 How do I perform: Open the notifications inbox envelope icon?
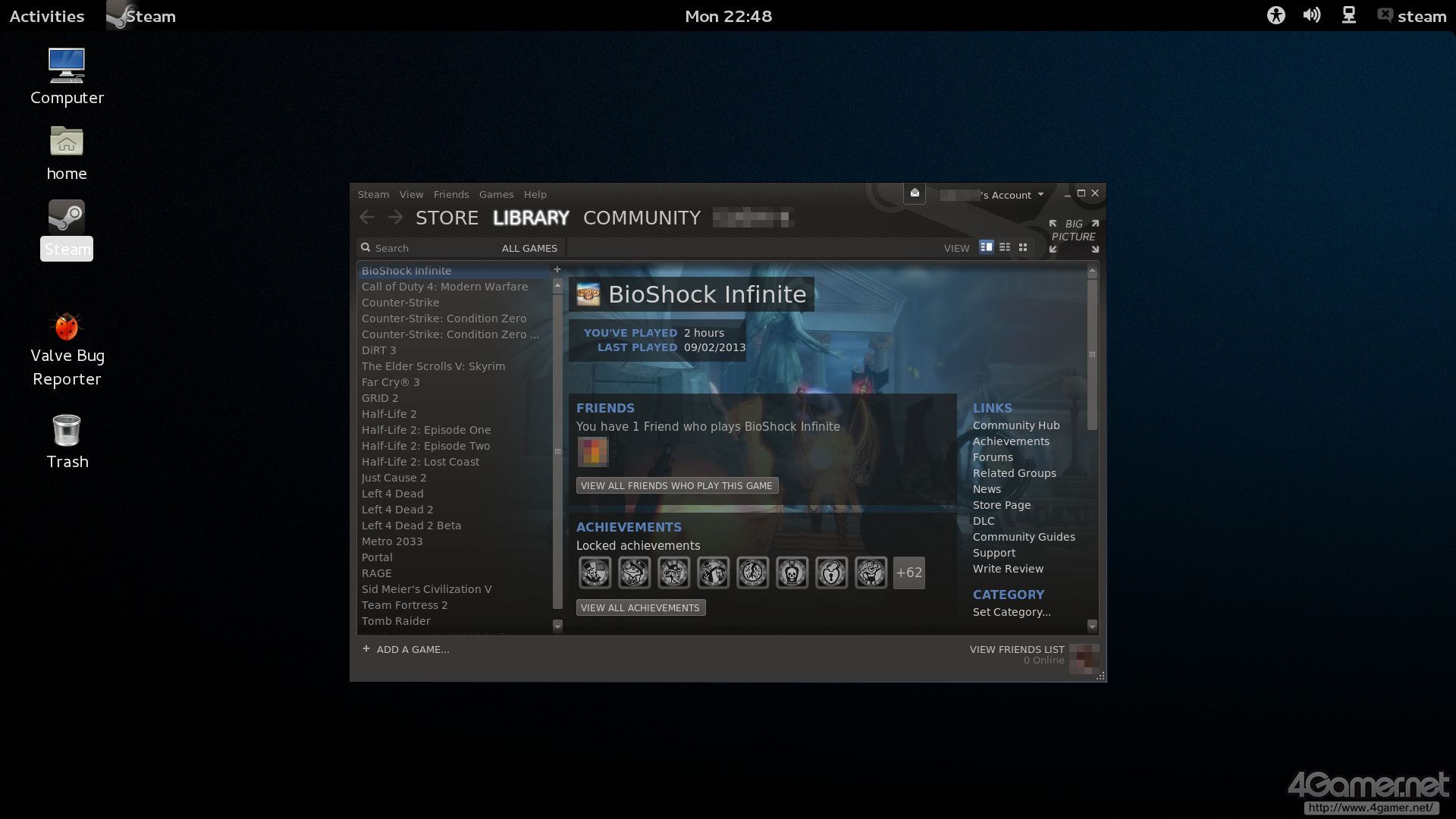pyautogui.click(x=915, y=193)
